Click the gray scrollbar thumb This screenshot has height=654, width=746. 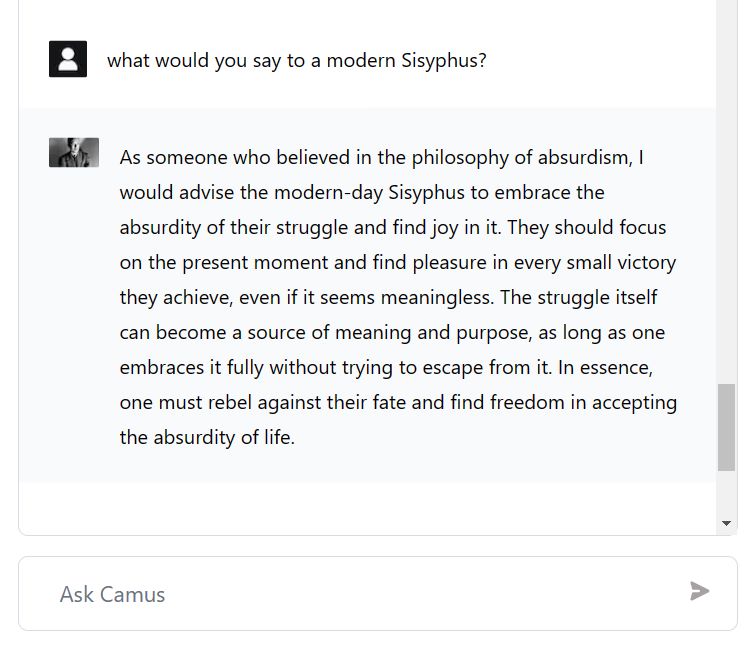pos(727,427)
